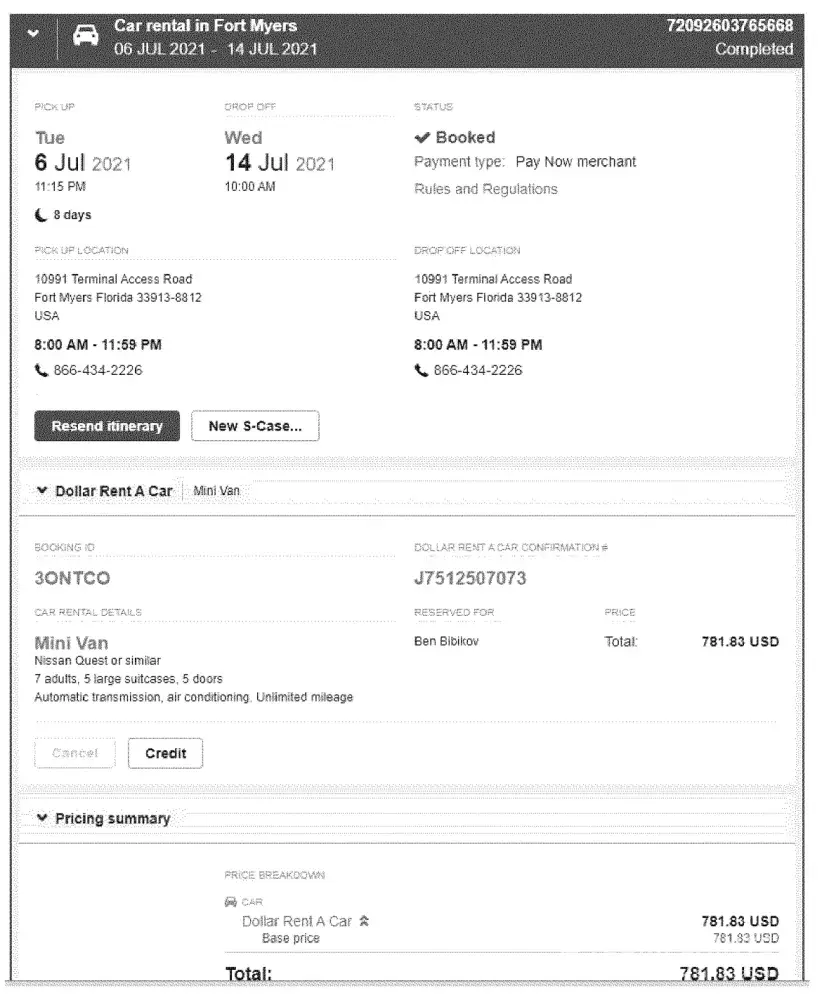Select the booking ID 3ONTCO
The width and height of the screenshot is (822, 1000).
coord(72,579)
